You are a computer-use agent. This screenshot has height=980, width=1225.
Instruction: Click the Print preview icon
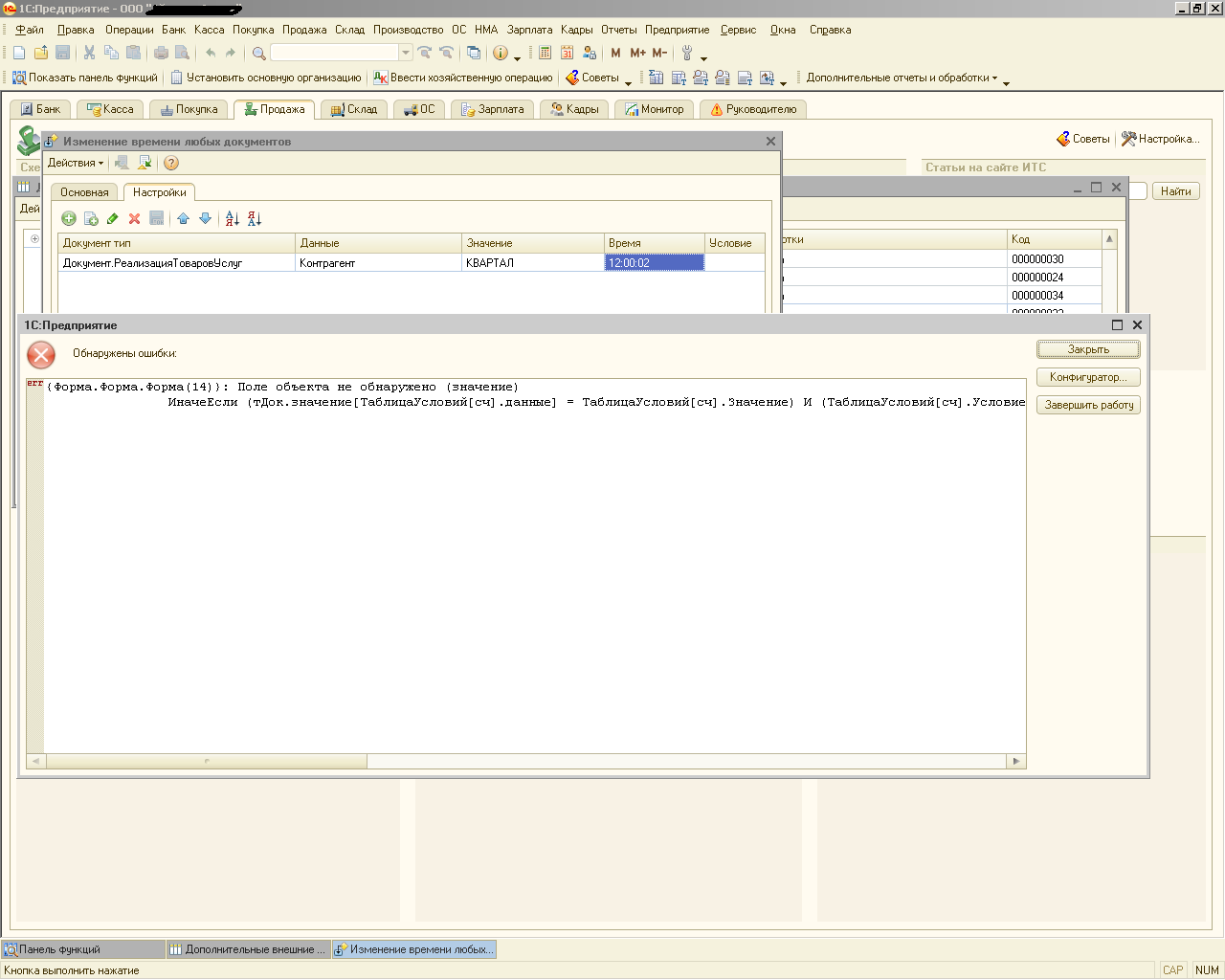click(182, 53)
